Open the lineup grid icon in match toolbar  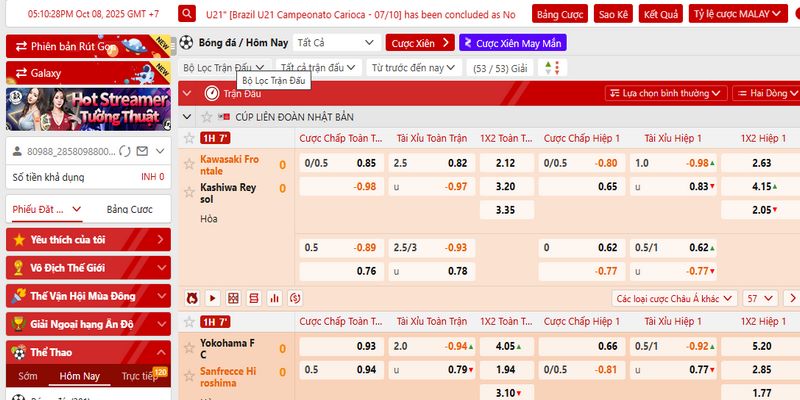point(233,298)
